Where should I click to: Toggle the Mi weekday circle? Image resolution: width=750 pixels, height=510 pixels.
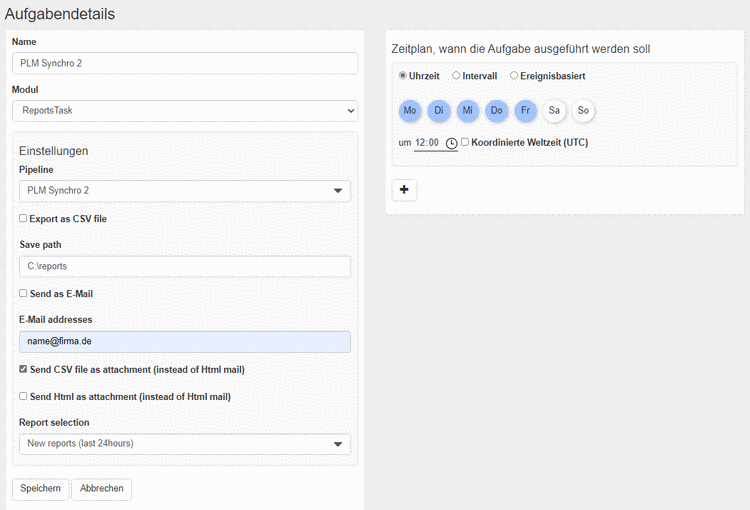[468, 110]
